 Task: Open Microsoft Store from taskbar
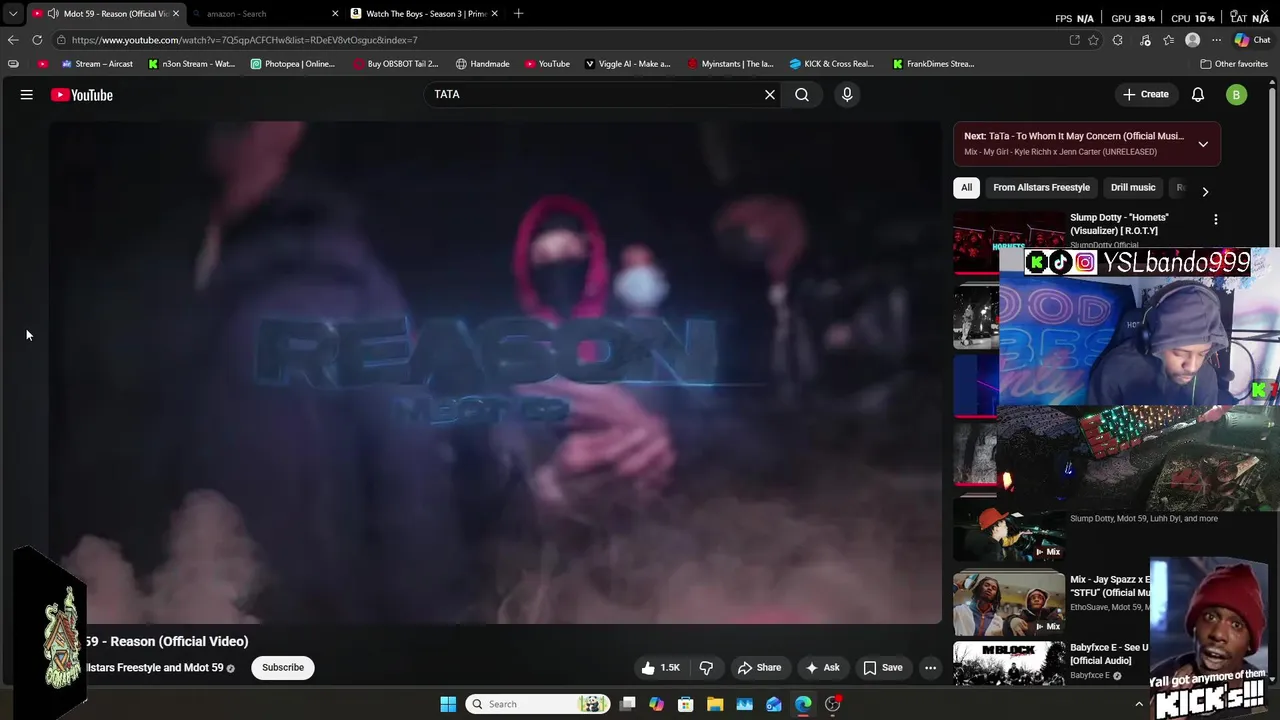pos(686,704)
